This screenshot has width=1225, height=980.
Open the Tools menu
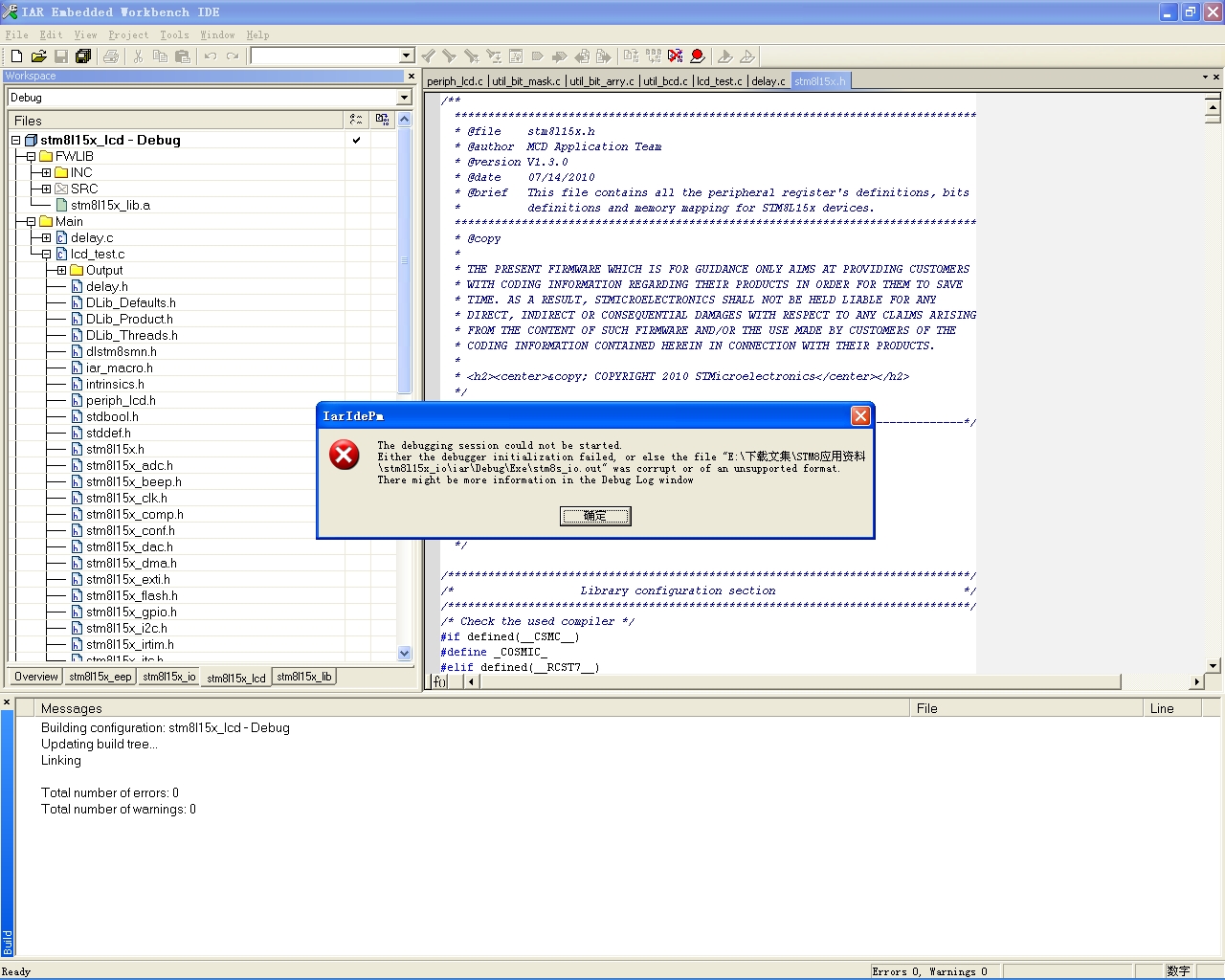tap(174, 35)
